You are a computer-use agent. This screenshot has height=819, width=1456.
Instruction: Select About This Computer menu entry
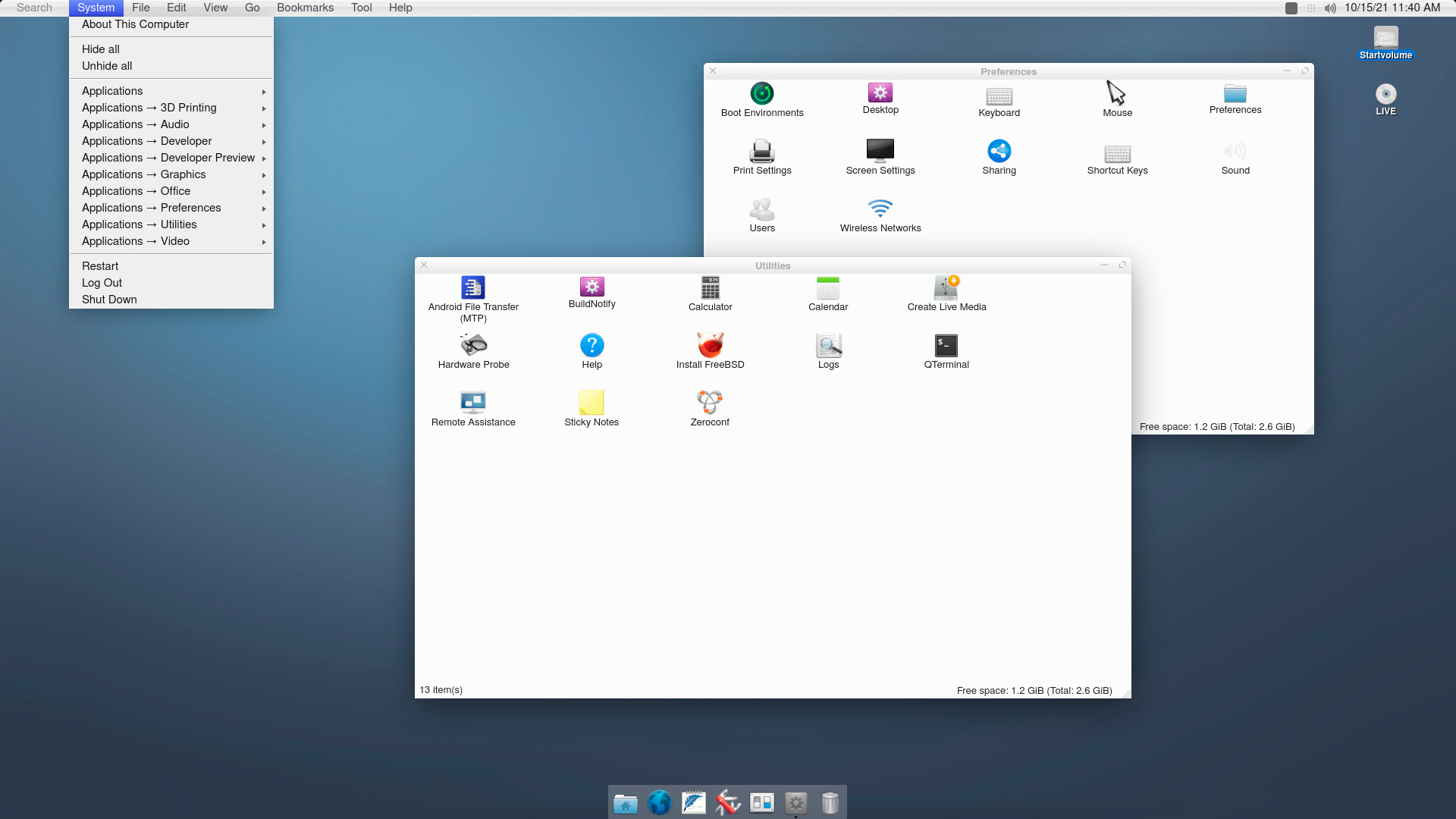[x=135, y=24]
